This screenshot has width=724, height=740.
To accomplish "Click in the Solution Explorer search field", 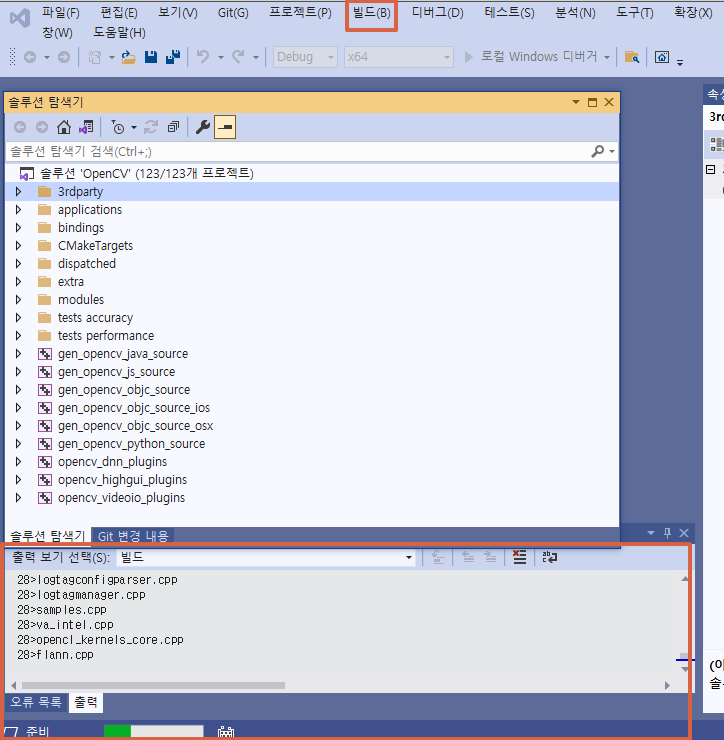I will click(x=297, y=151).
